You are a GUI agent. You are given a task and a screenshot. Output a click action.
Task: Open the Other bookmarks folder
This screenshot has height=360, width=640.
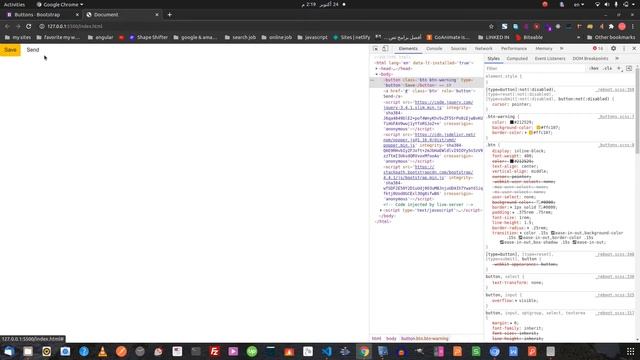(x=611, y=37)
